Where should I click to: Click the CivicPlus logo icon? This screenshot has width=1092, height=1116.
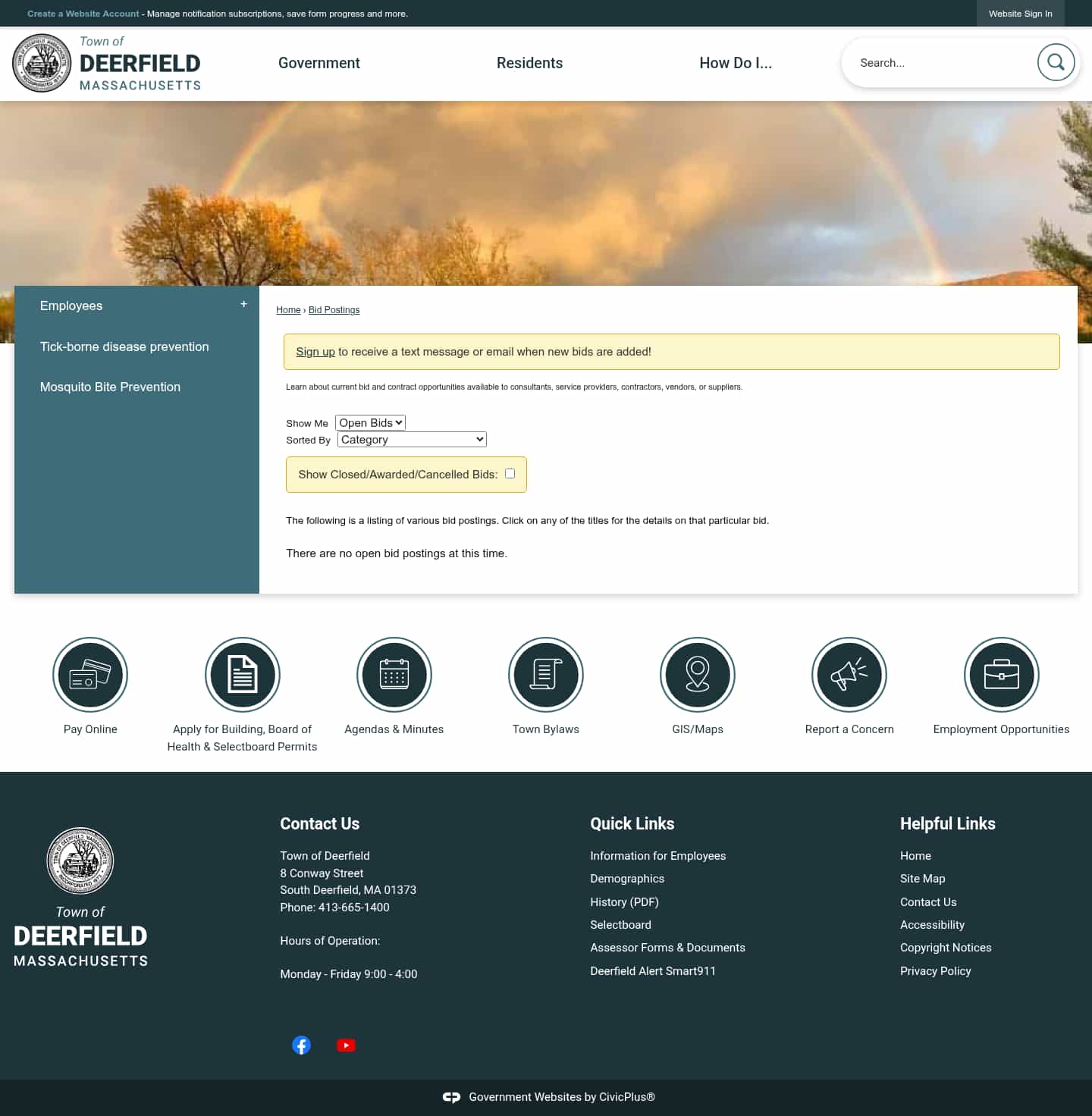451,1097
